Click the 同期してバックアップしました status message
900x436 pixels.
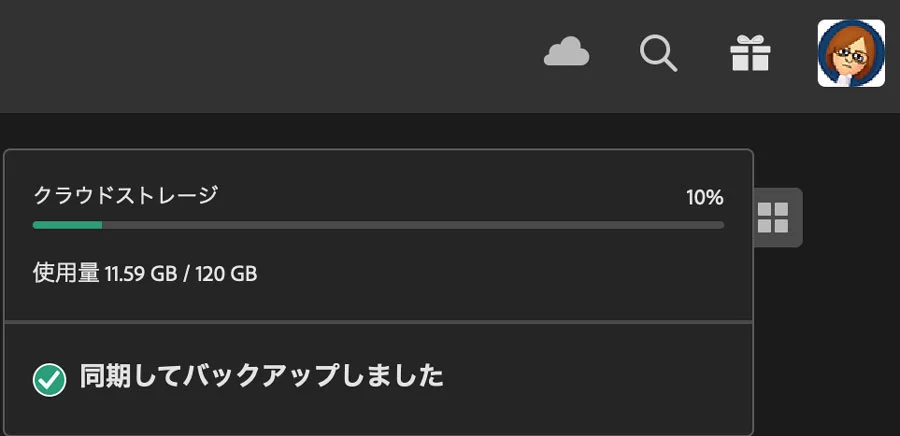point(261,377)
